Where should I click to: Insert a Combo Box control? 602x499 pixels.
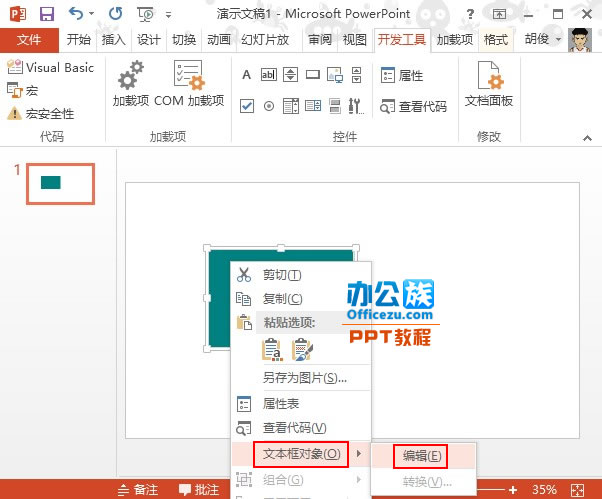coord(291,106)
